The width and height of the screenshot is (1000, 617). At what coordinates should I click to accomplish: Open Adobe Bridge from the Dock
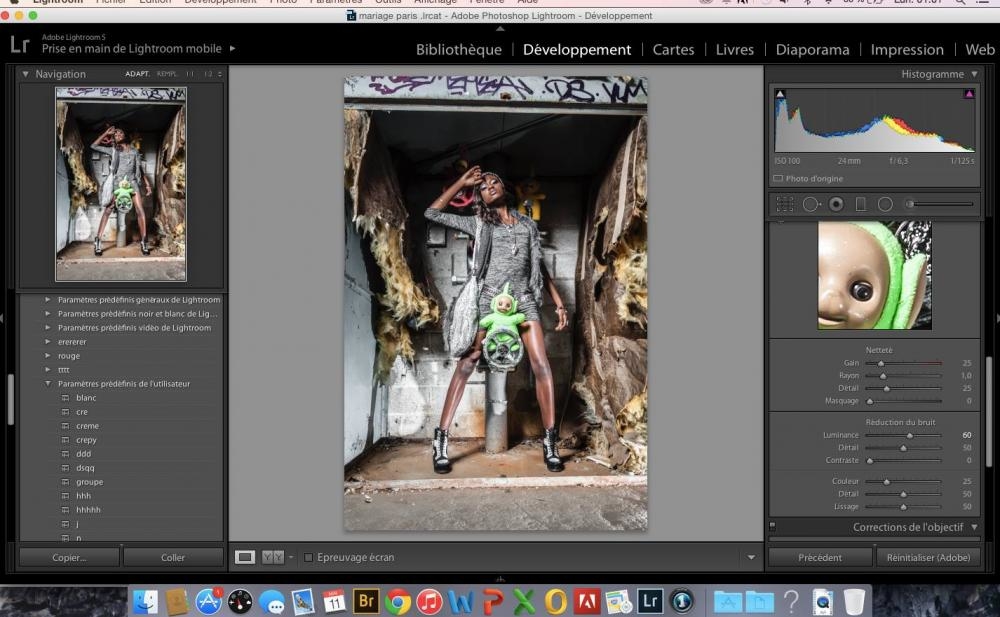tap(366, 601)
